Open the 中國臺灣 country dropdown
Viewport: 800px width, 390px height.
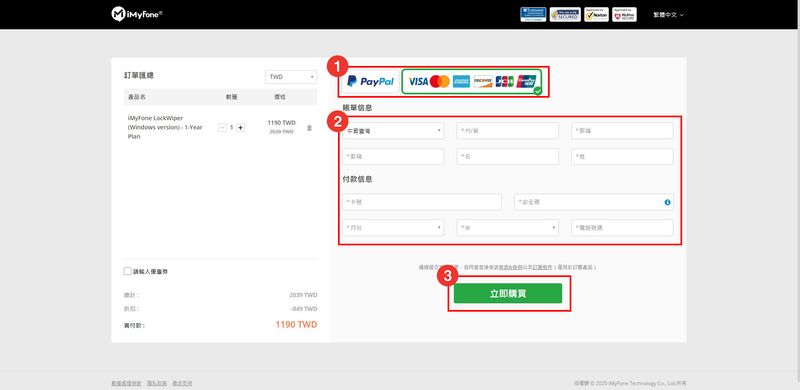pos(393,131)
